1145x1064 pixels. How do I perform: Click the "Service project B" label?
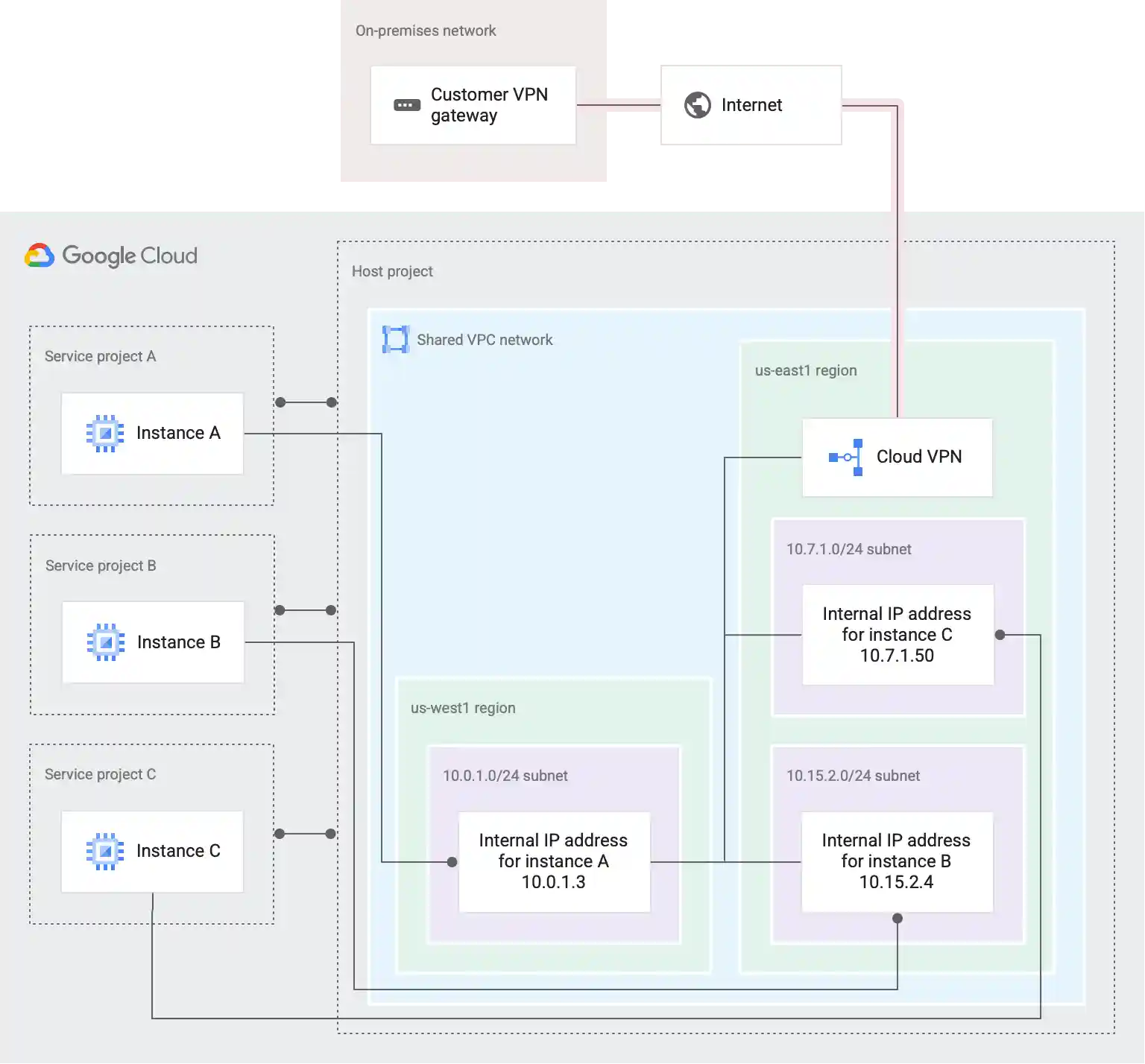(x=101, y=566)
